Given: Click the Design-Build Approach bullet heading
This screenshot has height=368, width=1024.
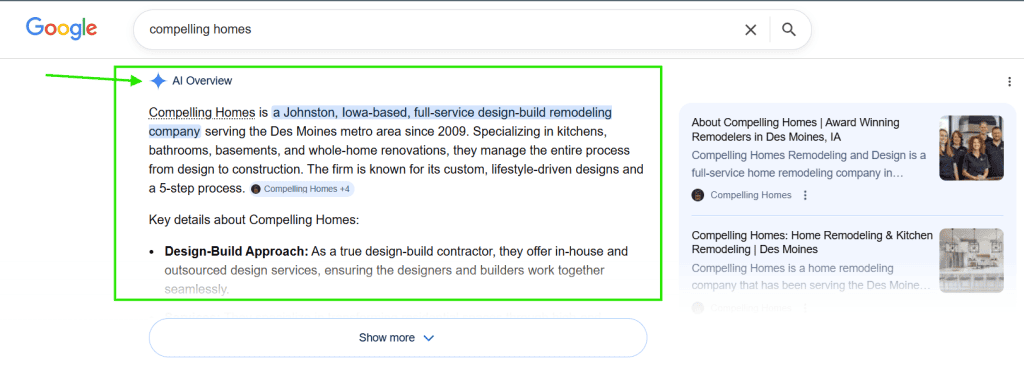Looking at the screenshot, I should pos(236,251).
